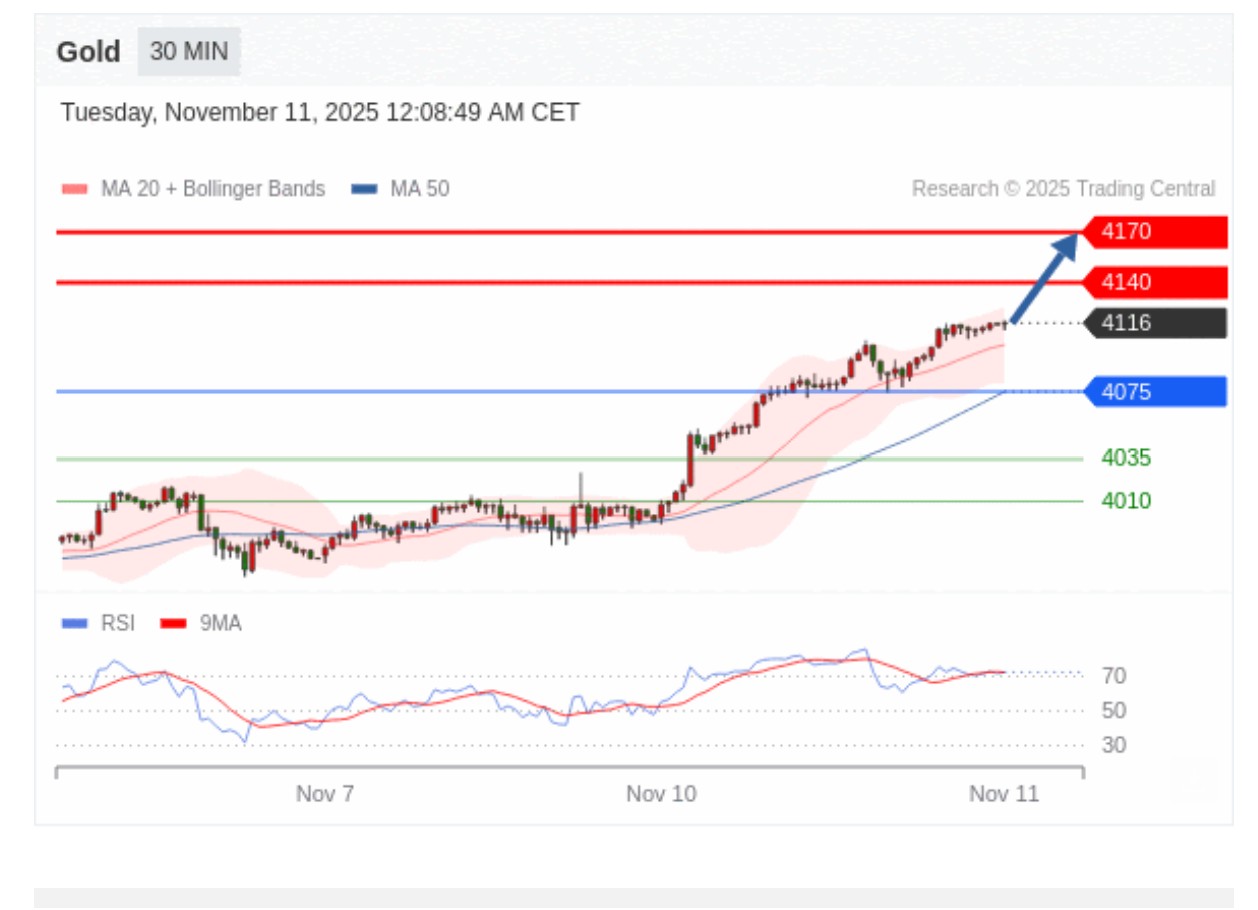Click the black 4116 current price tag
The height and width of the screenshot is (910, 1258).
[x=1155, y=323]
